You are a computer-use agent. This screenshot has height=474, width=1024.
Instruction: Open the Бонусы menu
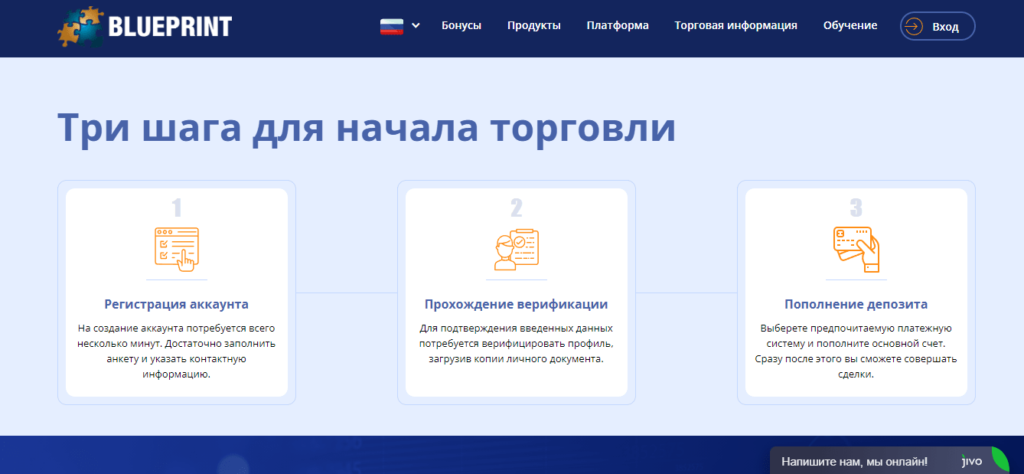(x=461, y=26)
